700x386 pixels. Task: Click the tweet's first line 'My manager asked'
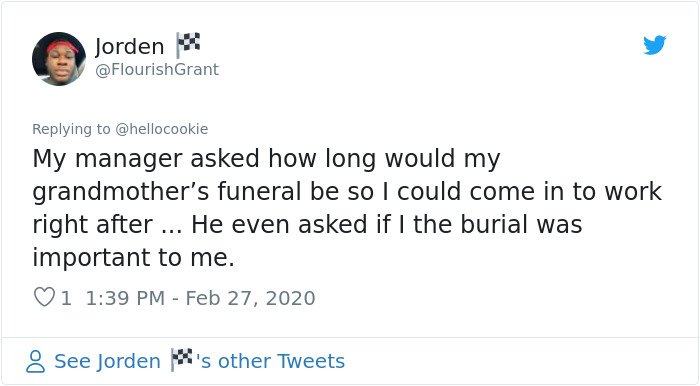146,159
